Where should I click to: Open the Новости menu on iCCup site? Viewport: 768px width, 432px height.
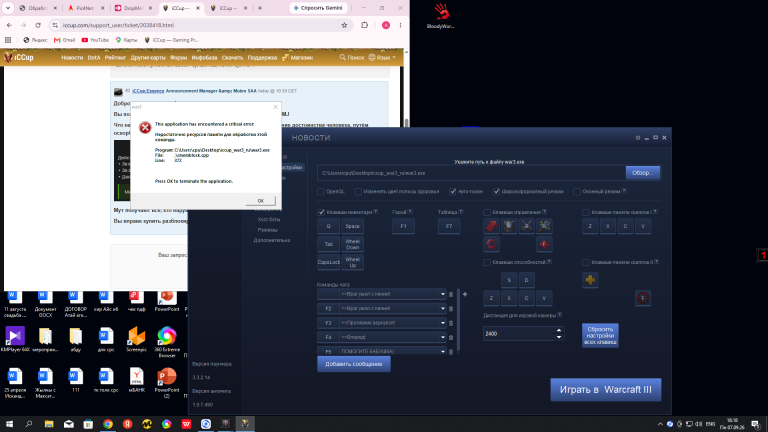point(72,57)
